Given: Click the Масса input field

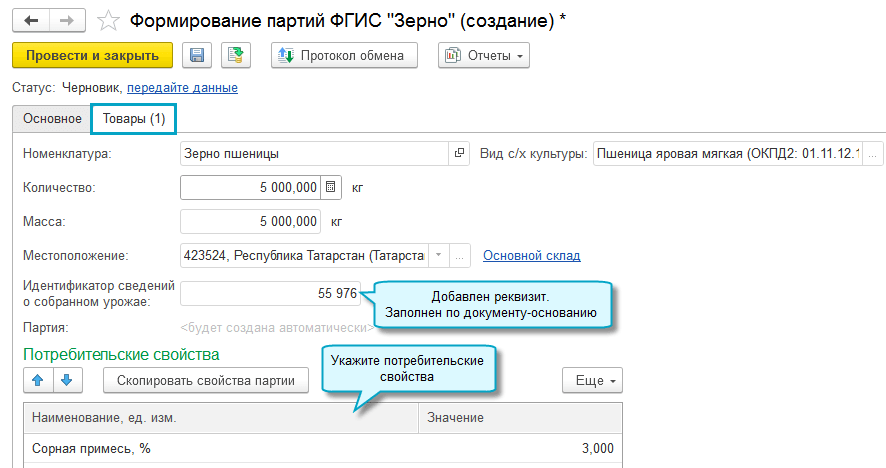Looking at the screenshot, I should tap(250, 221).
